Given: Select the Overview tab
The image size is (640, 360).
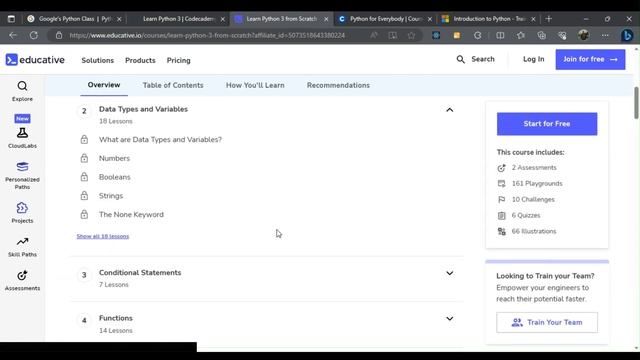Looking at the screenshot, I should point(104,85).
